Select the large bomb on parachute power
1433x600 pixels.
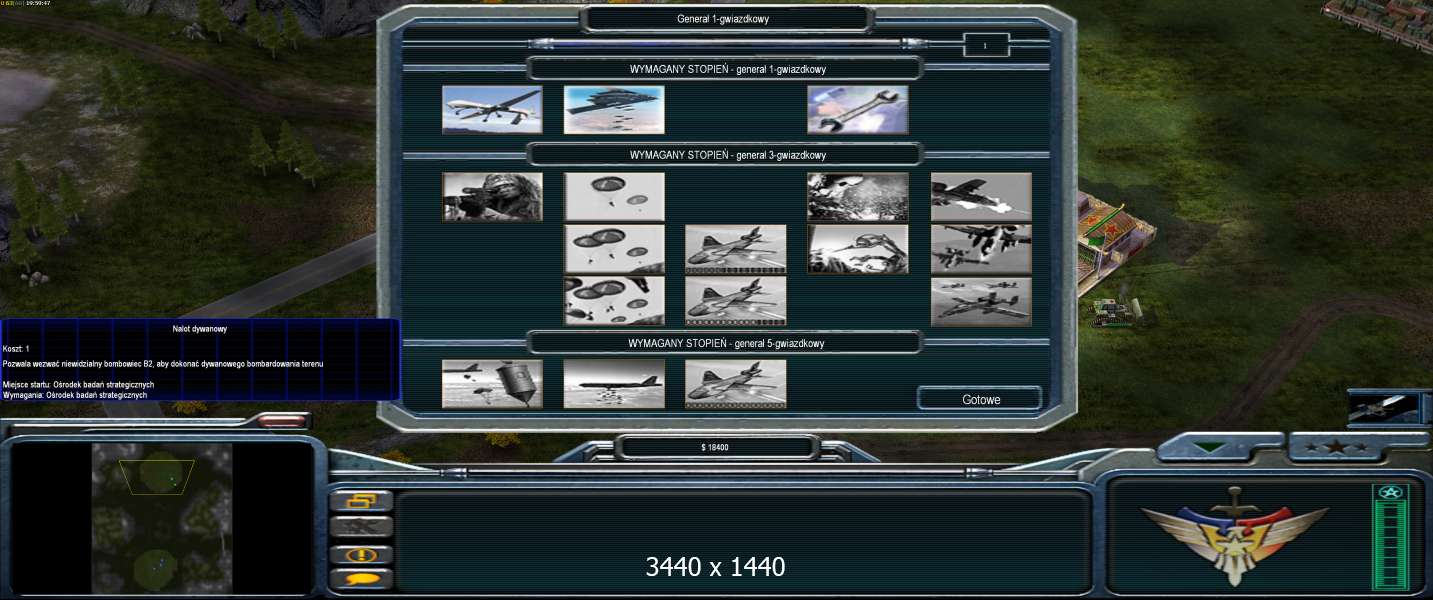492,384
